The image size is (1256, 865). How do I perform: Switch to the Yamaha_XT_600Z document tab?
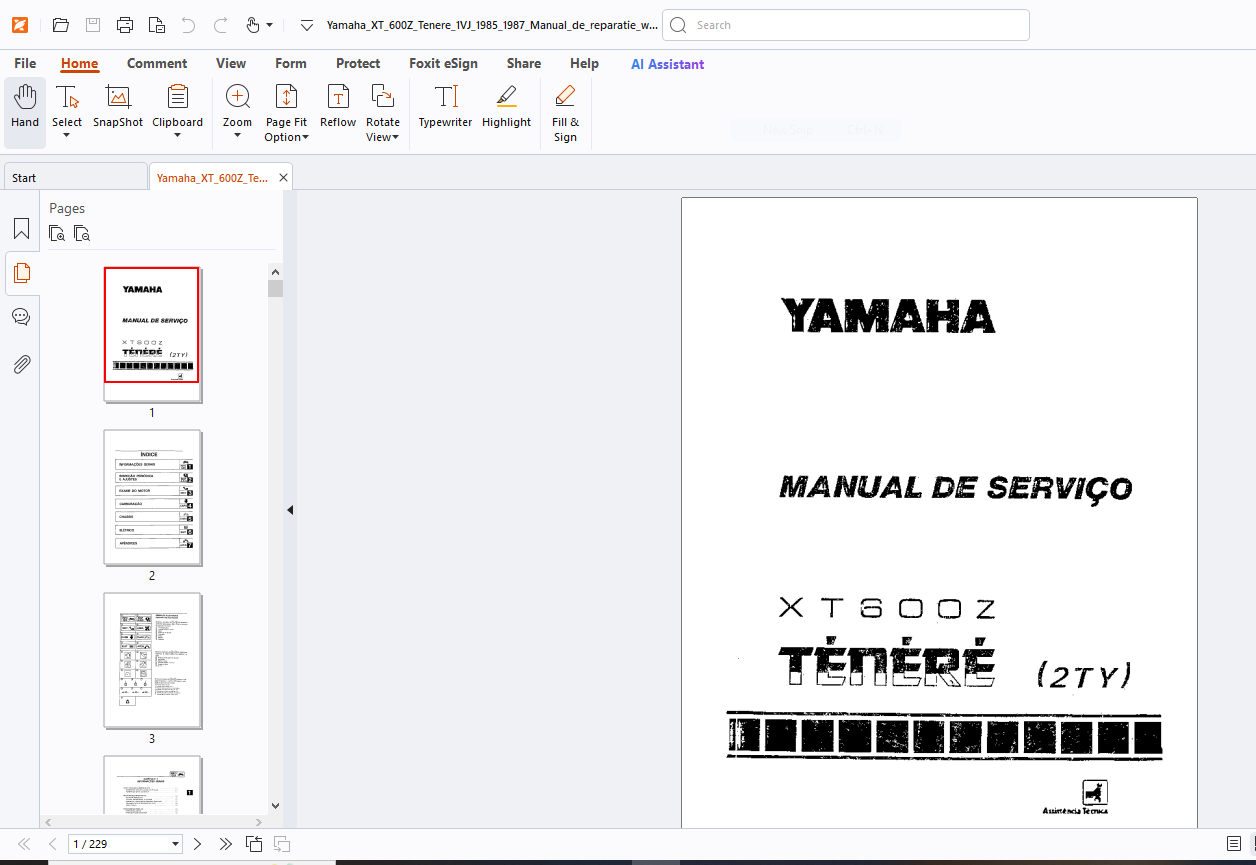point(212,177)
